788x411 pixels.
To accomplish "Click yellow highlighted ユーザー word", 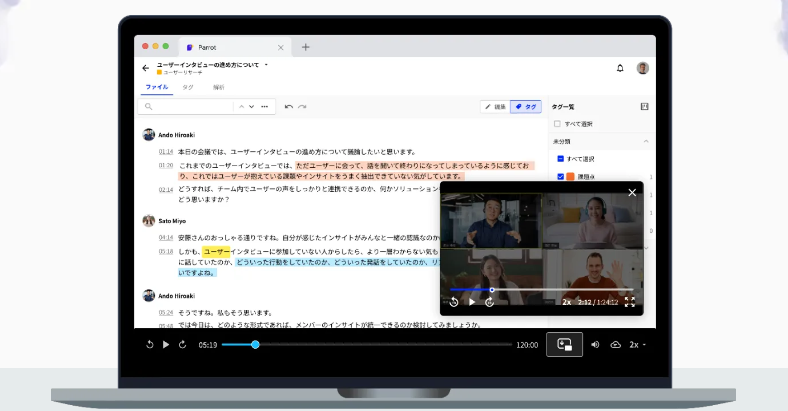I will 217,252.
